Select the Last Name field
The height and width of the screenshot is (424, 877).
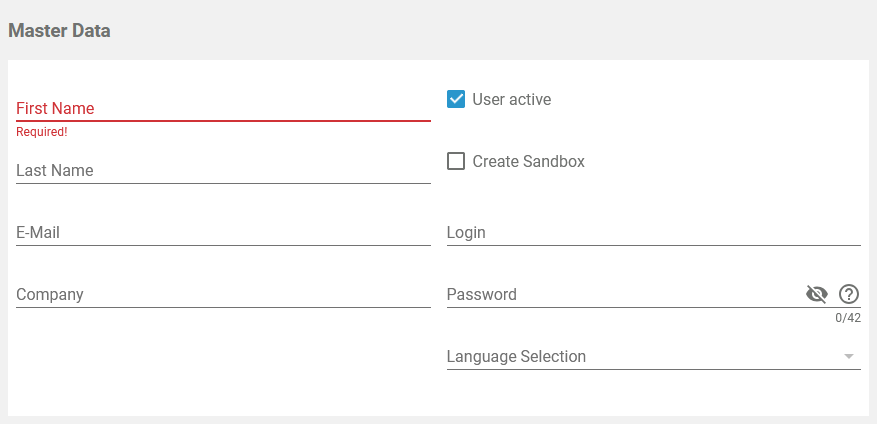point(223,171)
